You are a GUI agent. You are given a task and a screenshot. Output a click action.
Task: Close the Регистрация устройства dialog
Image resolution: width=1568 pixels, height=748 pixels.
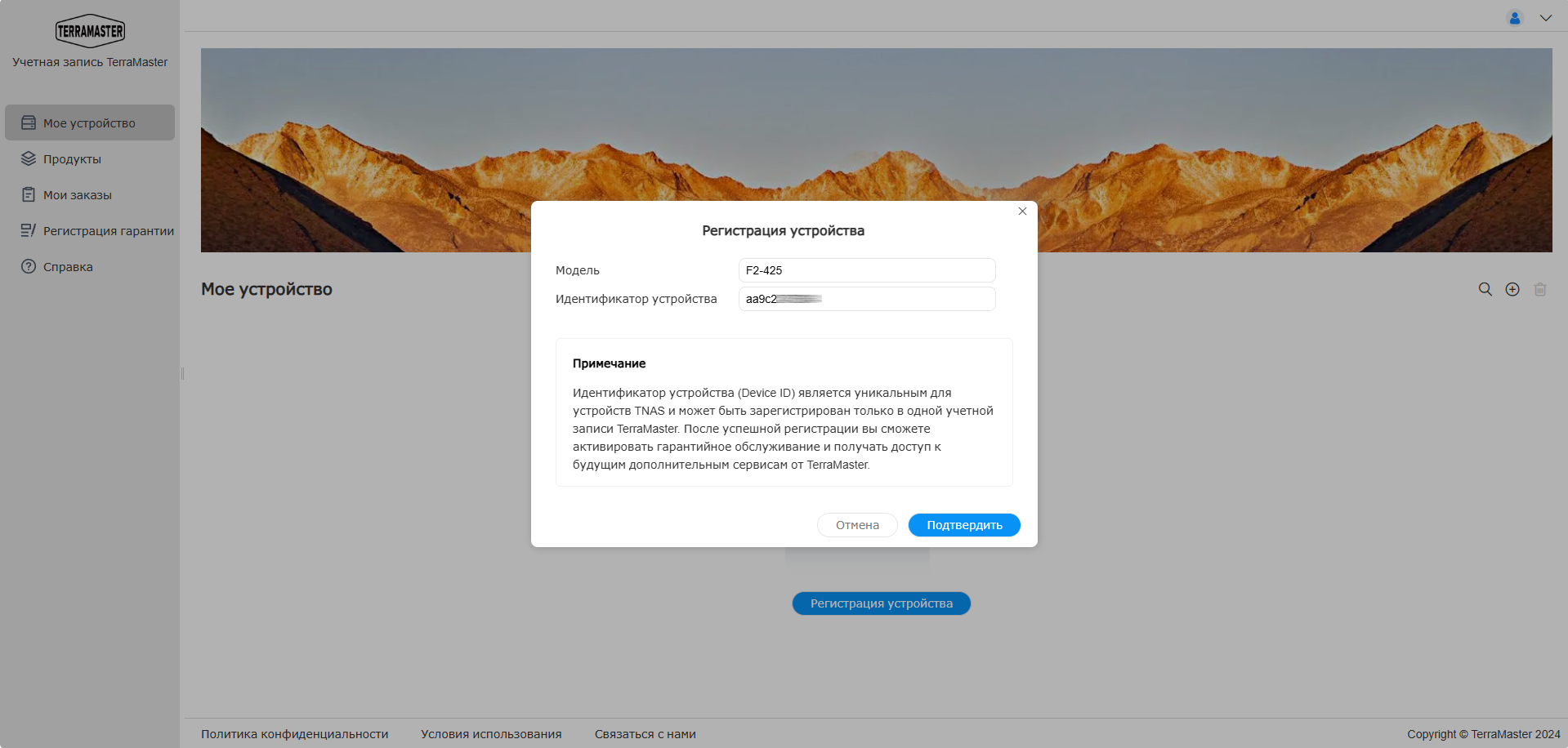[x=1022, y=211]
